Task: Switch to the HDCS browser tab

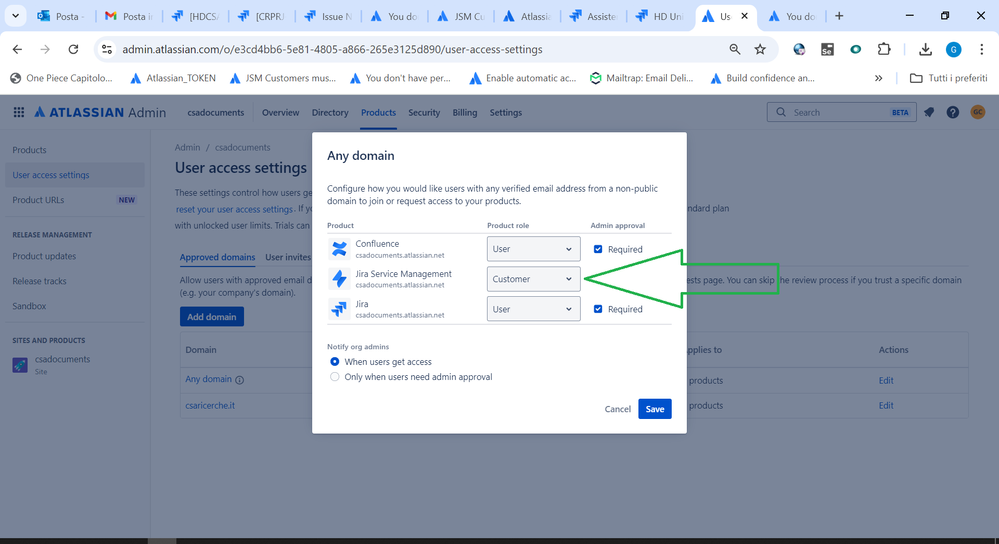Action: click(196, 16)
